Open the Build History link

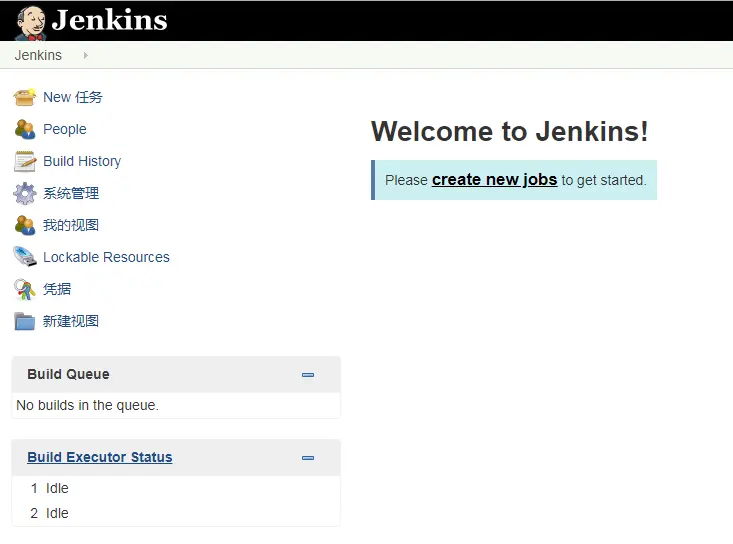[x=82, y=161]
